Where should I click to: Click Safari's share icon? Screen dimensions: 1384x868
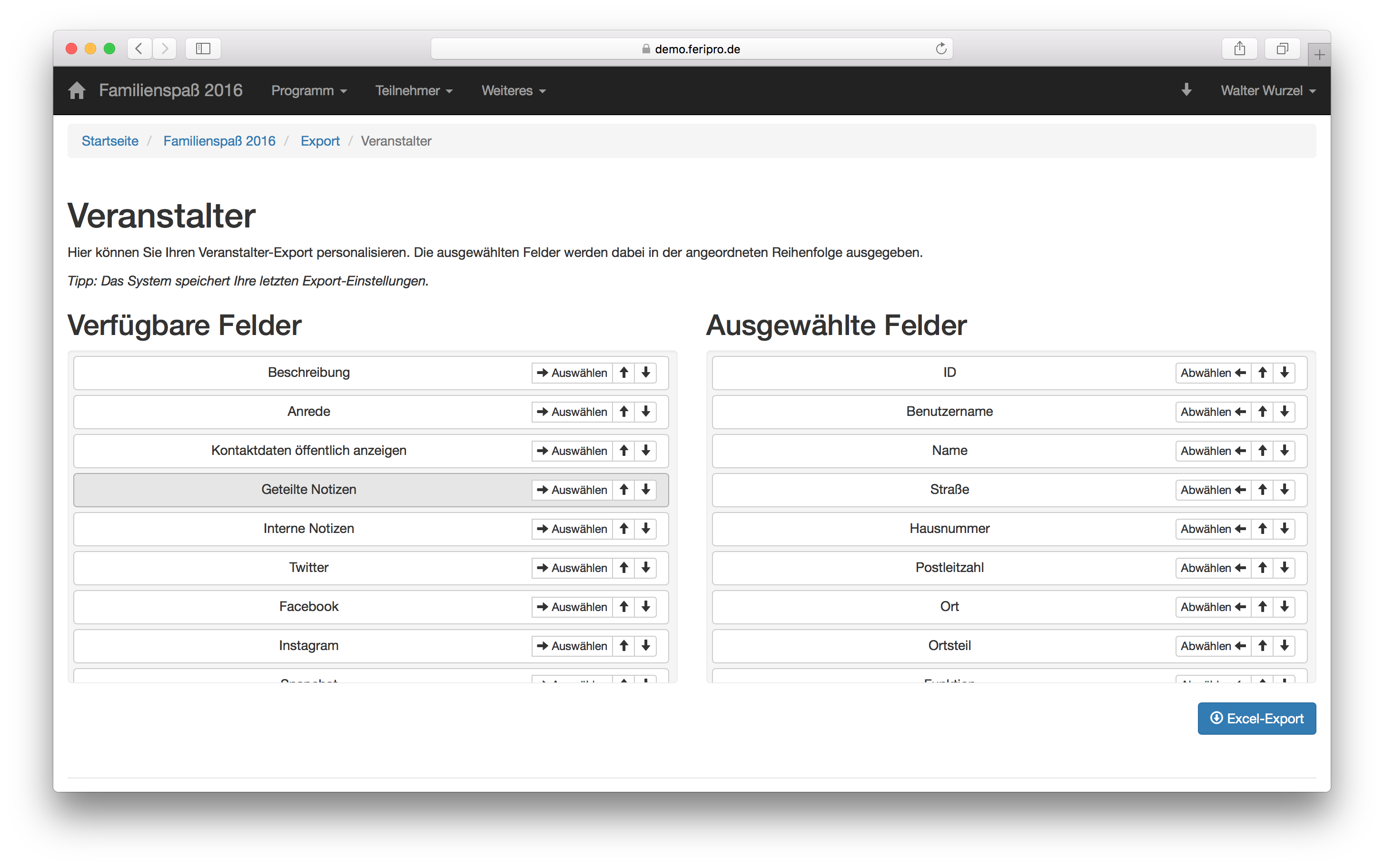[1239, 49]
